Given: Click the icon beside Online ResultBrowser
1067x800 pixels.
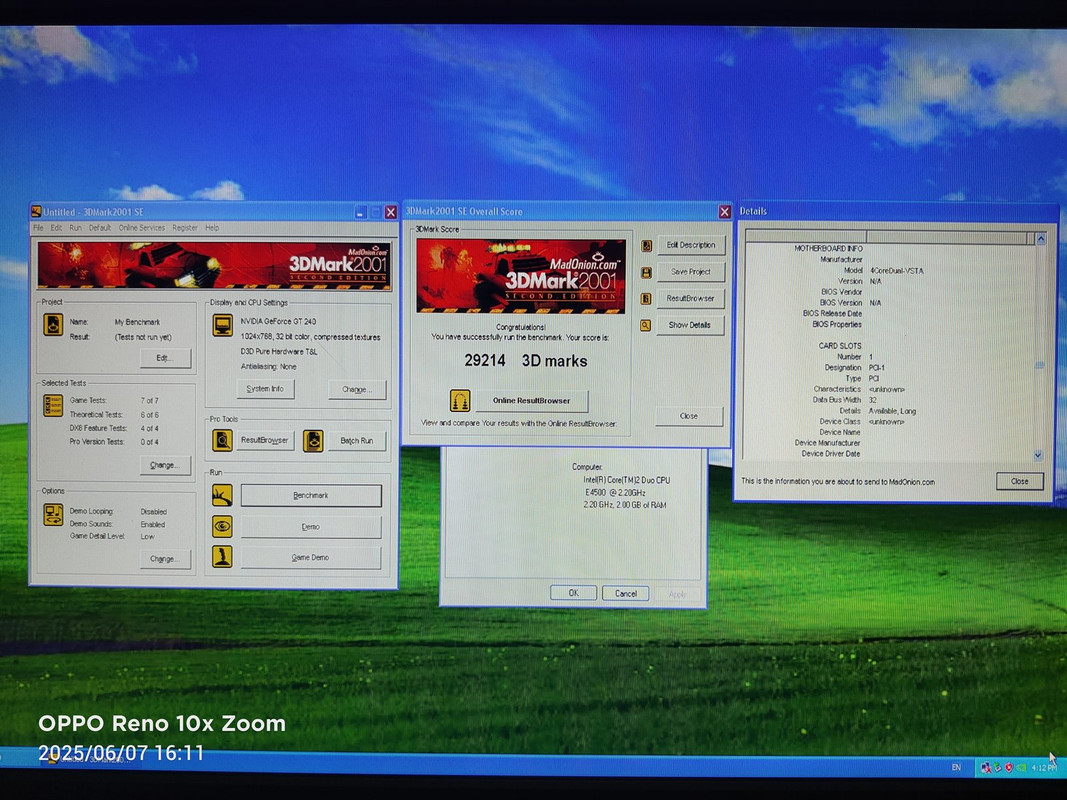Looking at the screenshot, I should (460, 401).
